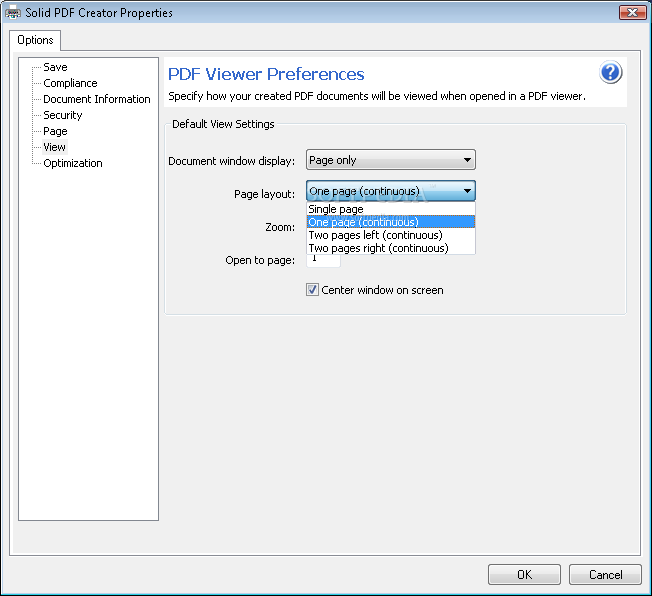
Task: Click the Zoom: label
Action: pos(280,227)
